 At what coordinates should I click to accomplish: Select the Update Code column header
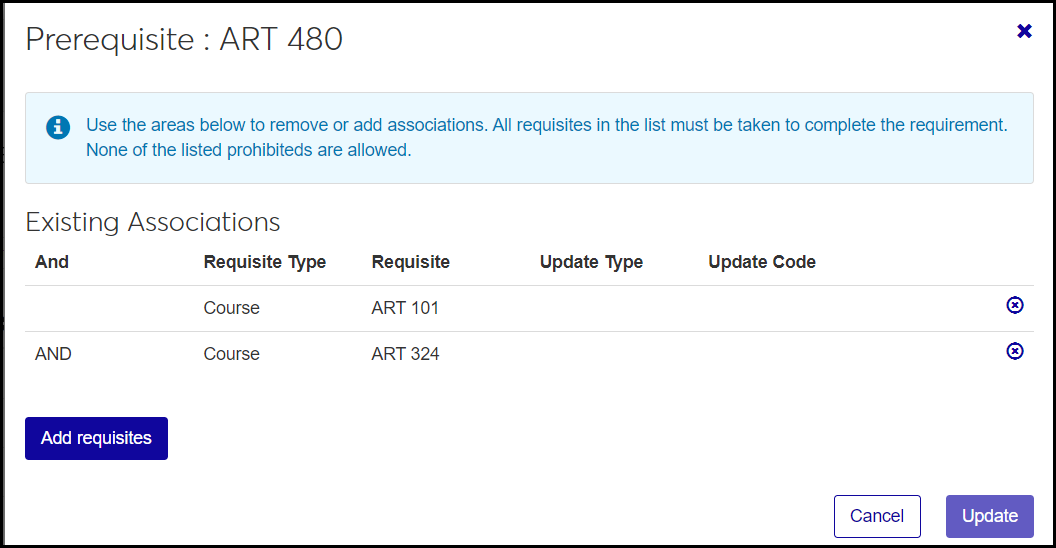pos(762,262)
